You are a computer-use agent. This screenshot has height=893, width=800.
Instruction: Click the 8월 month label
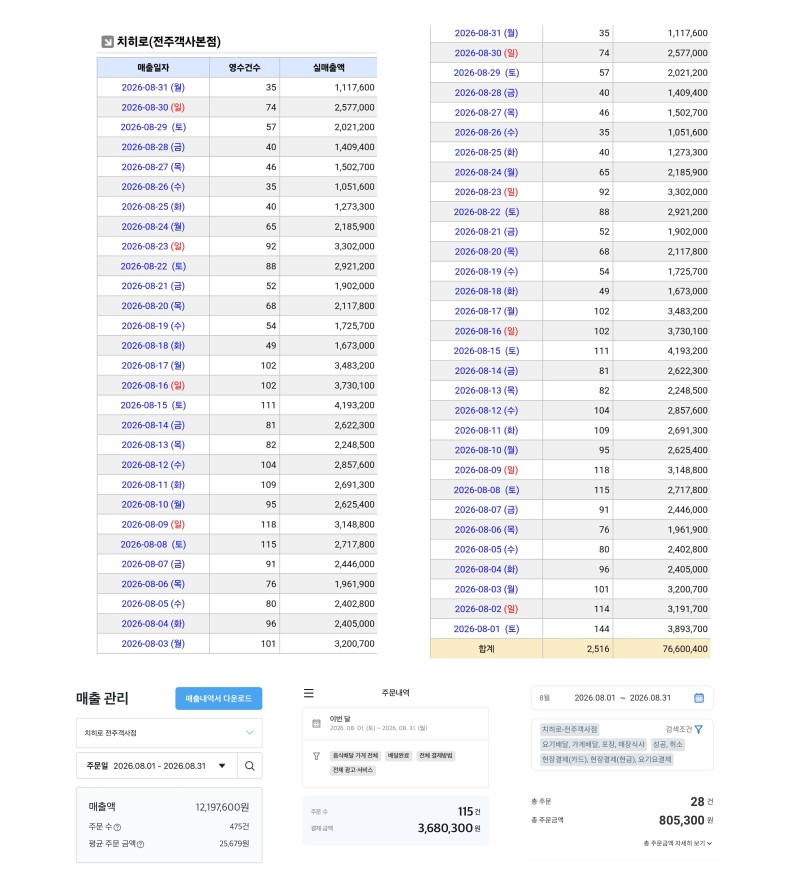544,698
